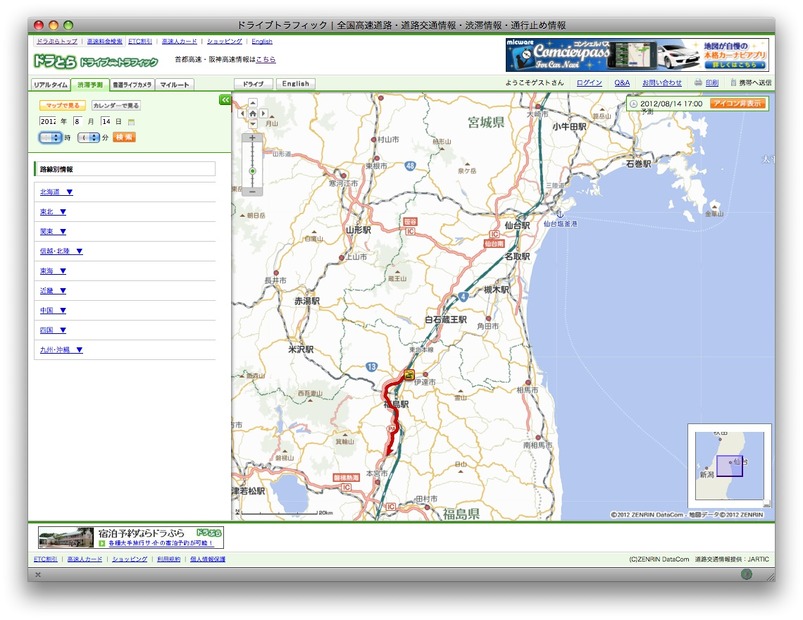
Task: Select カレンダーで見る view mode
Action: (x=116, y=105)
